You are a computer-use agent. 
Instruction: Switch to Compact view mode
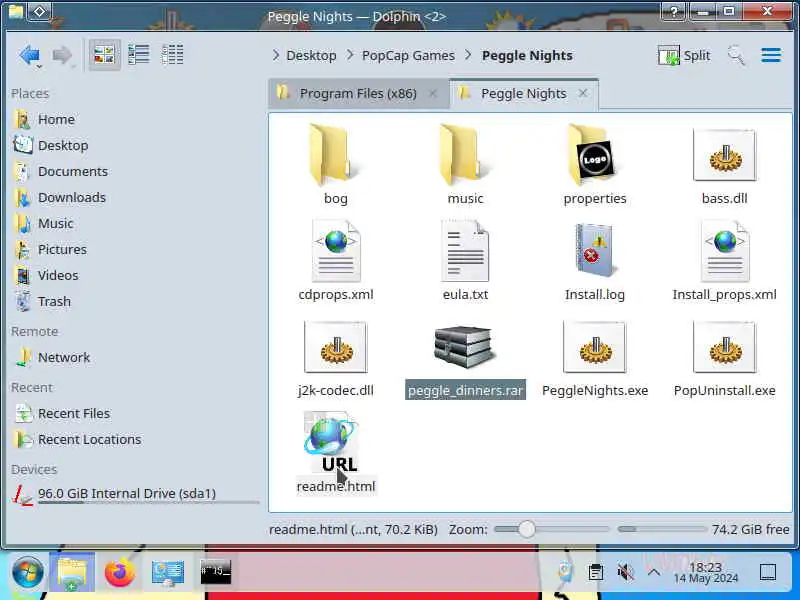click(x=139, y=55)
